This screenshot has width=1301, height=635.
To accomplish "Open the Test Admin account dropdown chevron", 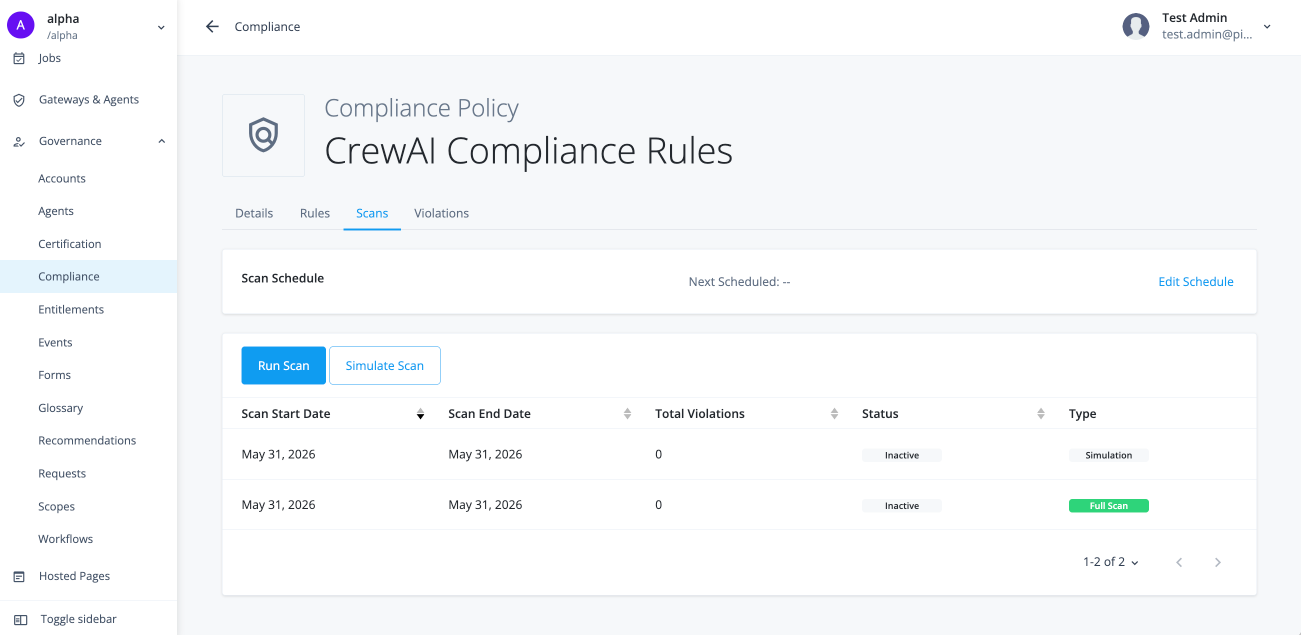I will [x=1267, y=27].
